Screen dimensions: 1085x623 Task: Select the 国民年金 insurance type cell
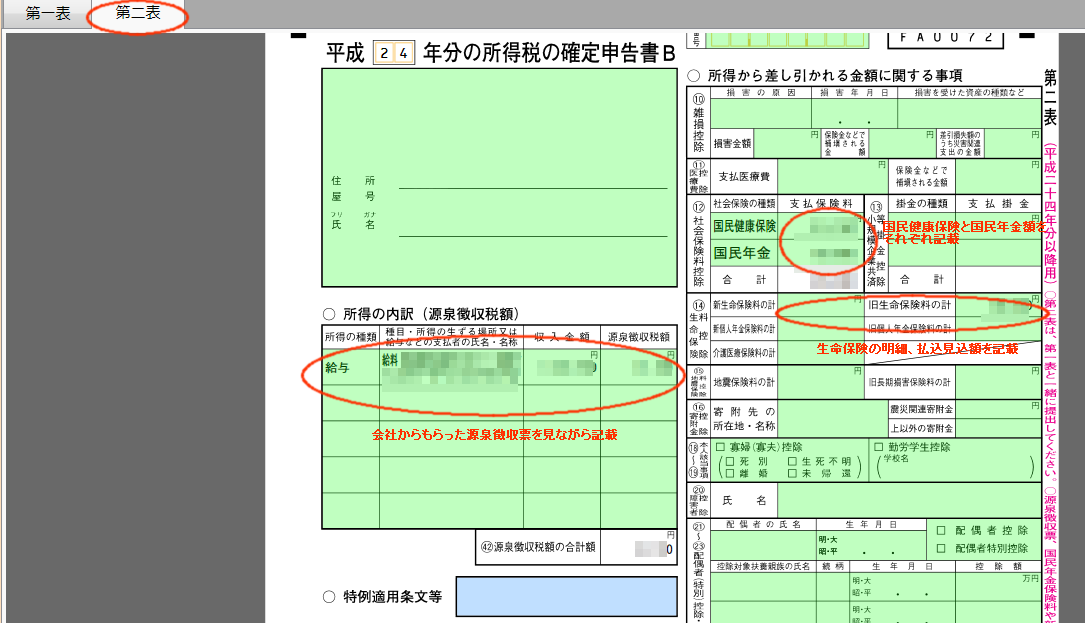pyautogui.click(x=745, y=253)
